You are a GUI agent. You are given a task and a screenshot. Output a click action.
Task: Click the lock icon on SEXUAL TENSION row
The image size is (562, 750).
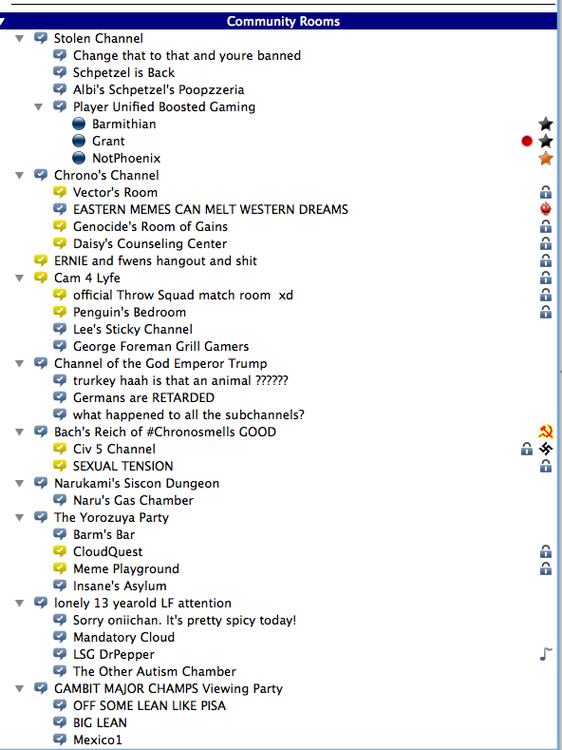pyautogui.click(x=545, y=466)
